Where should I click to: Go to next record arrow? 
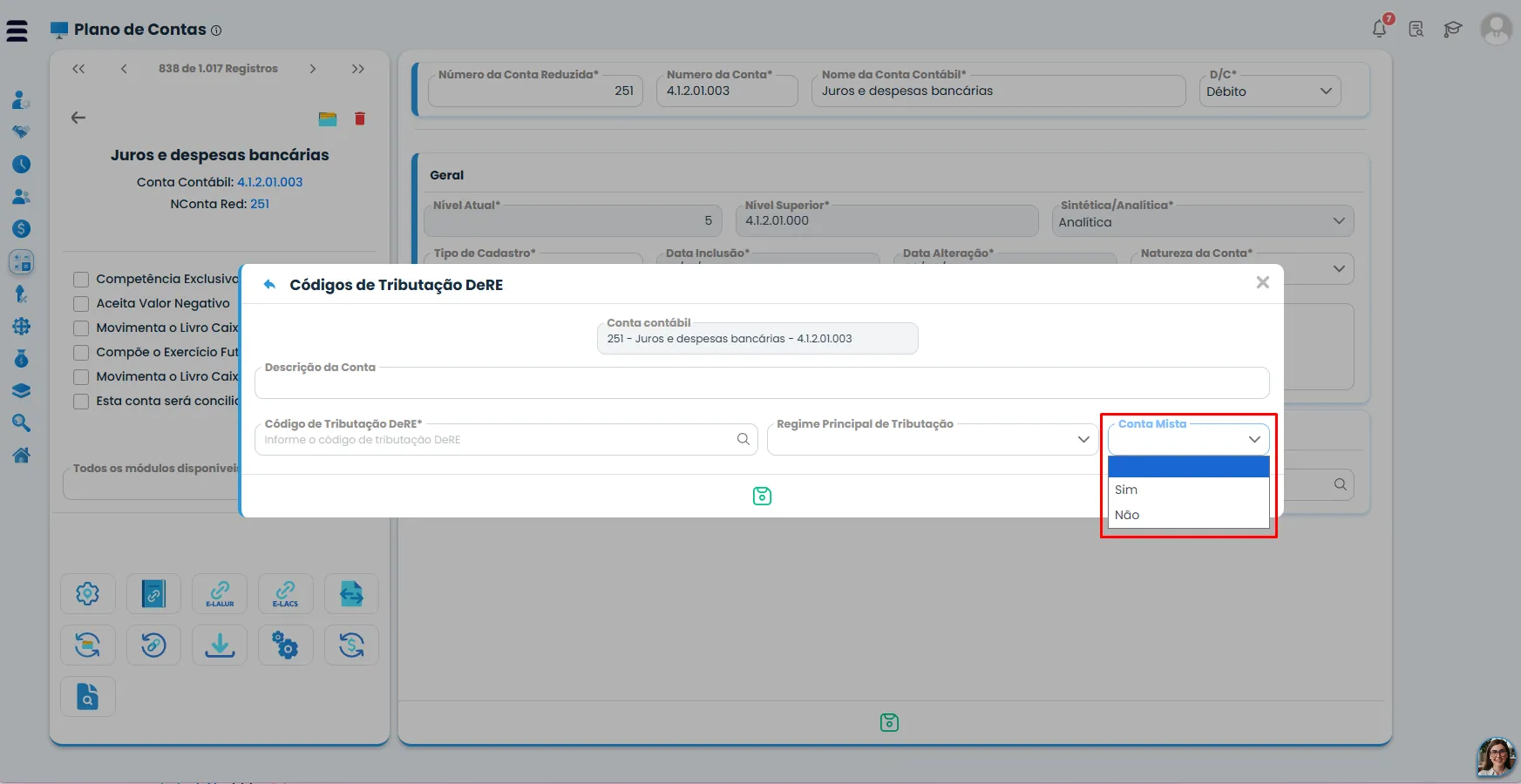(313, 69)
